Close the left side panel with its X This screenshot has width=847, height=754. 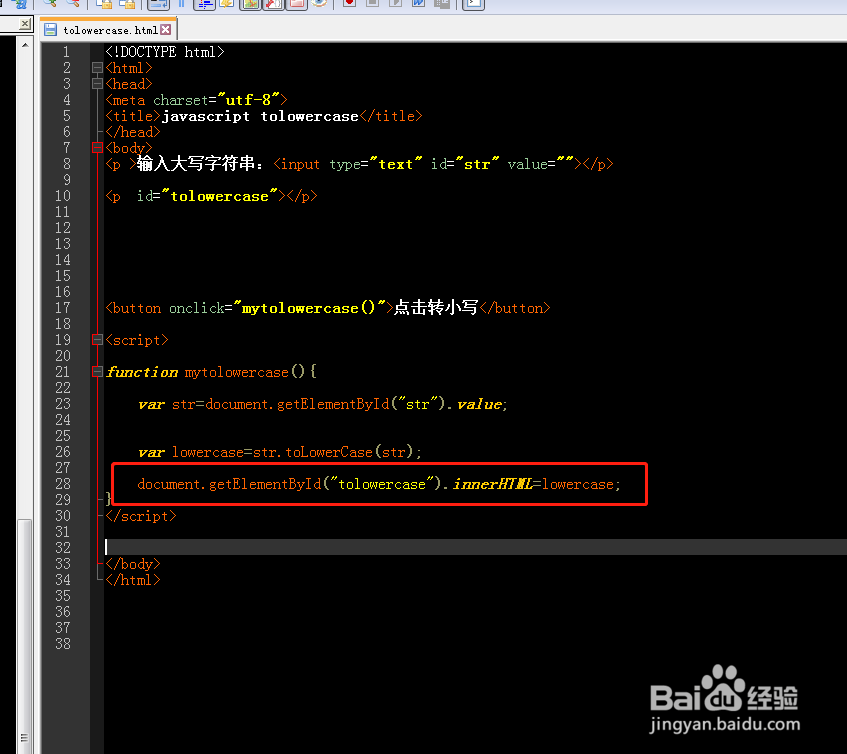(24, 24)
